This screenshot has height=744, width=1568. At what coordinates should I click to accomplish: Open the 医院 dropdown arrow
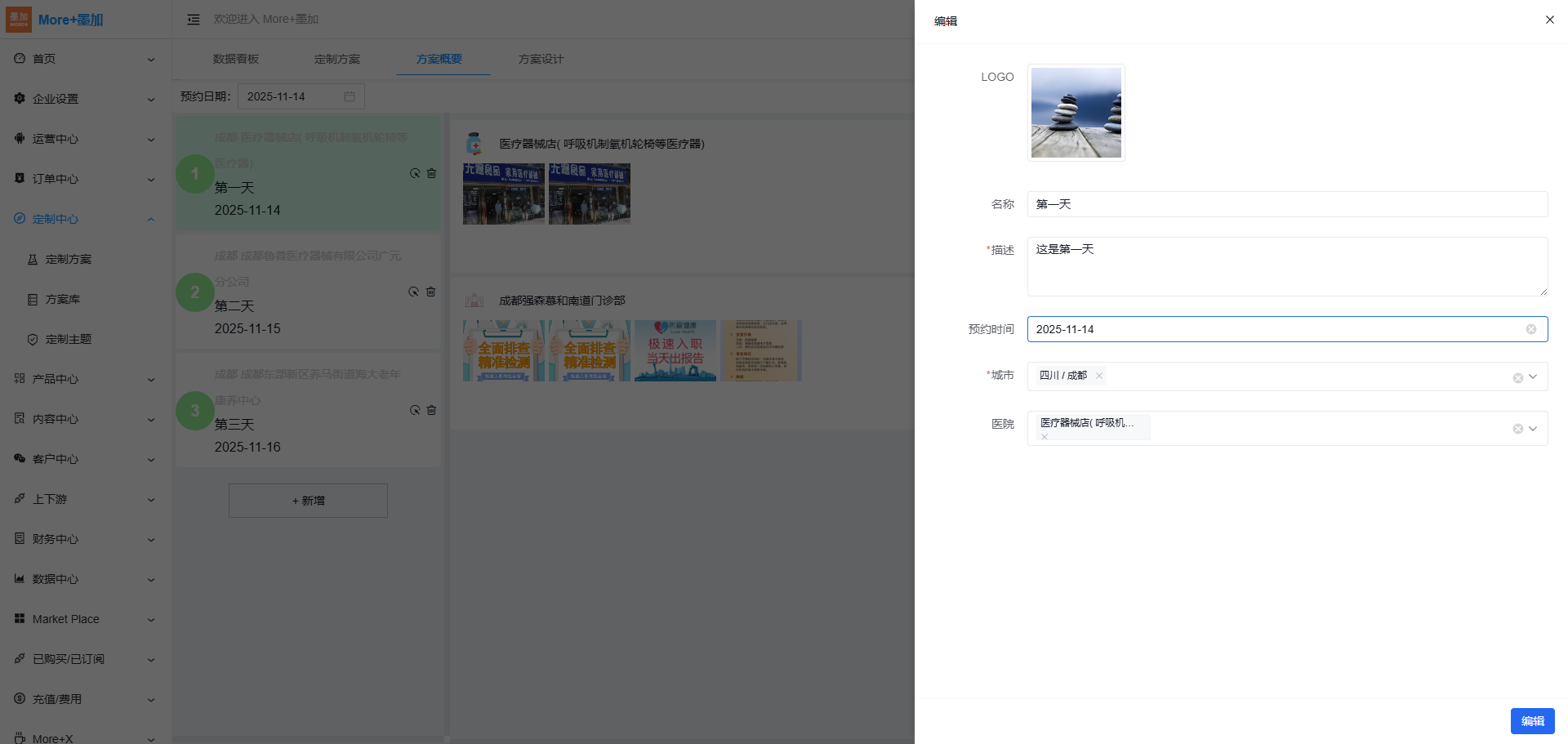(x=1533, y=428)
